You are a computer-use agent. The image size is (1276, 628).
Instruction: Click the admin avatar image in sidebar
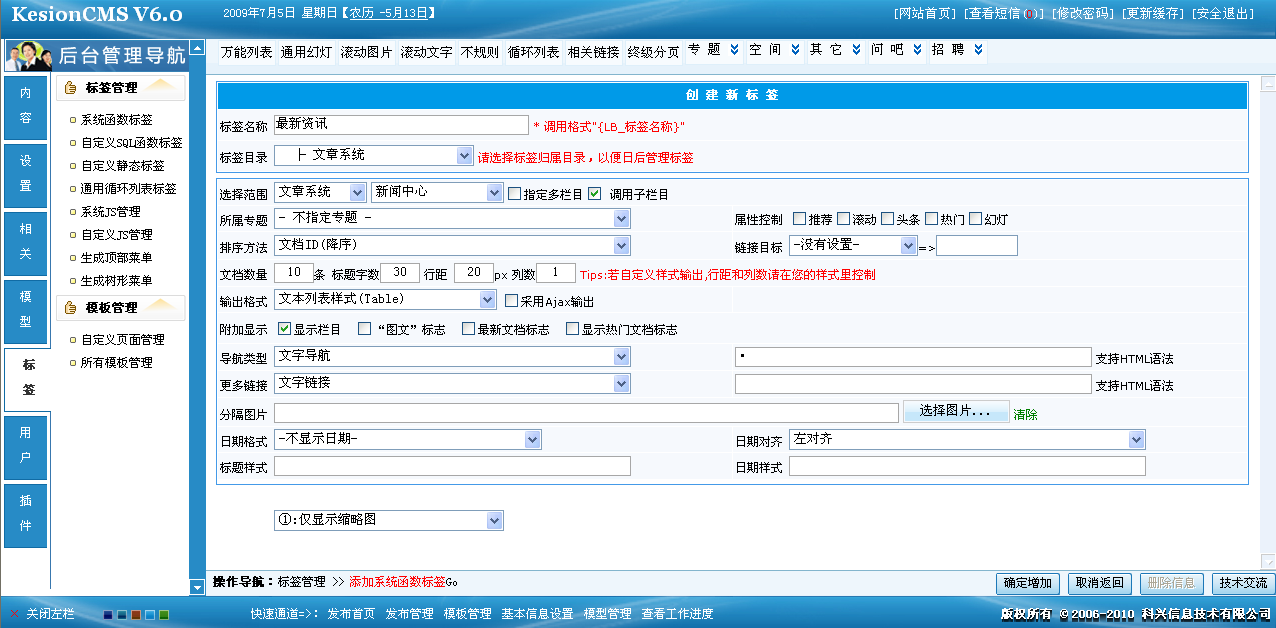[27, 56]
